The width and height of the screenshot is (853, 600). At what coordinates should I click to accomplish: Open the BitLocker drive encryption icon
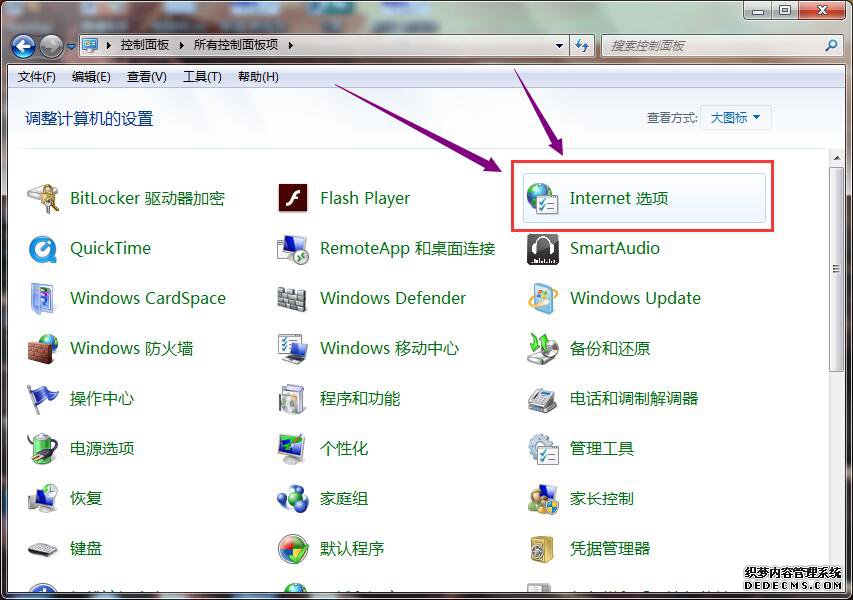[43, 198]
